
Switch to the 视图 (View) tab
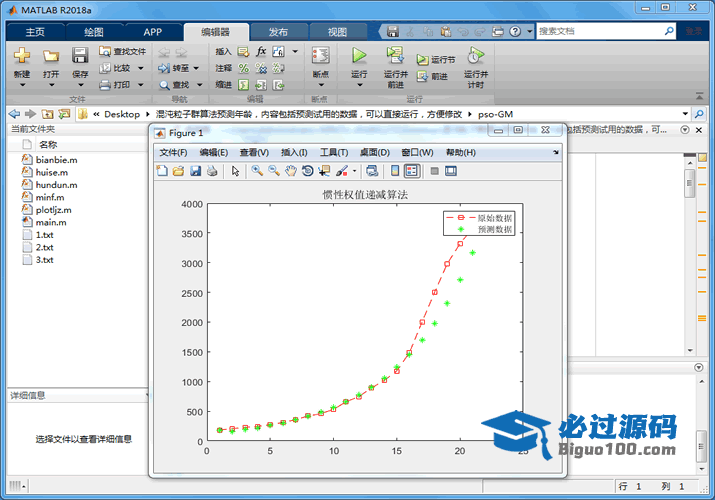(337, 32)
